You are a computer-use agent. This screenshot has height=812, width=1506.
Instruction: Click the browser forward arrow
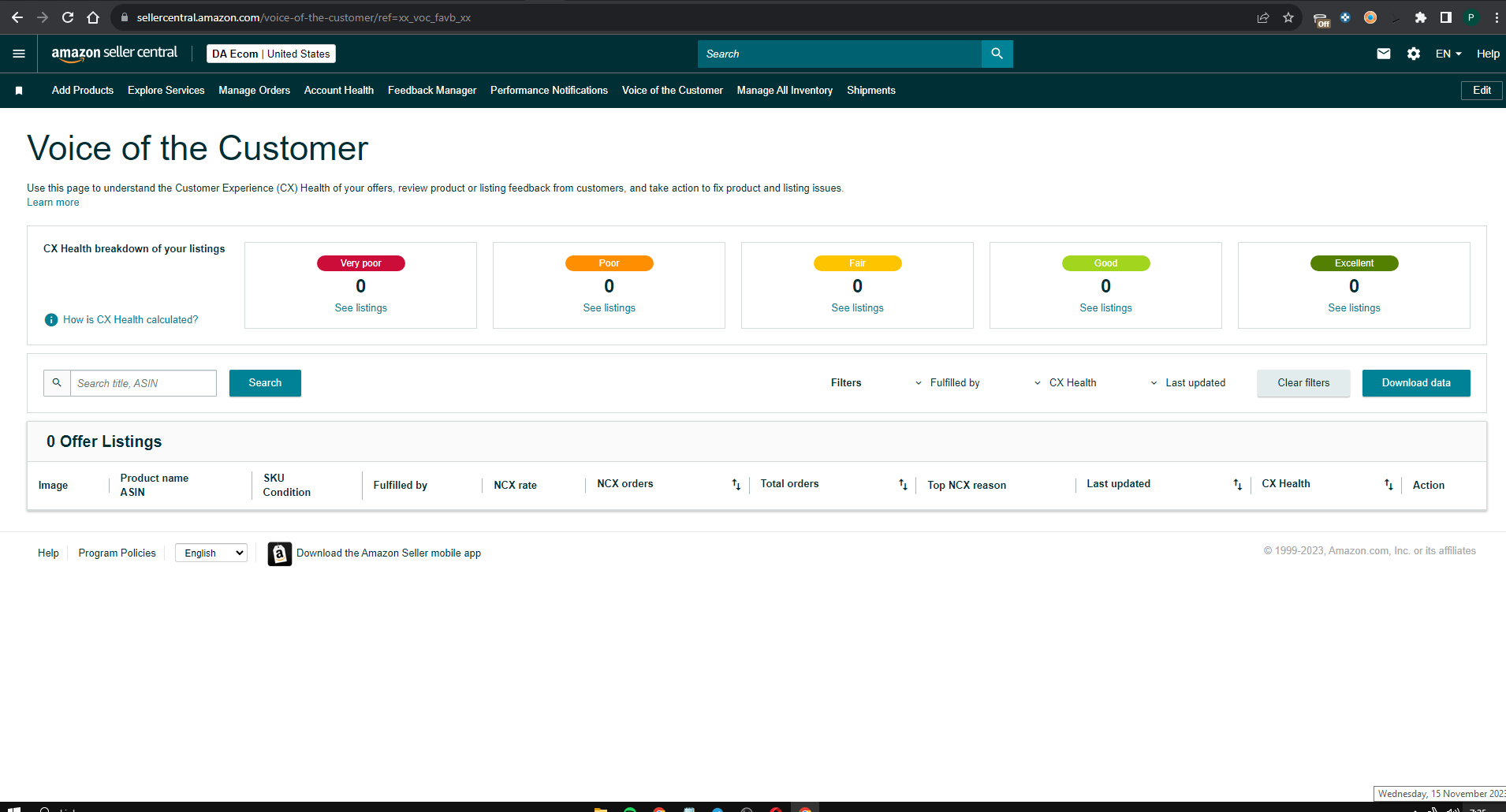[x=43, y=17]
